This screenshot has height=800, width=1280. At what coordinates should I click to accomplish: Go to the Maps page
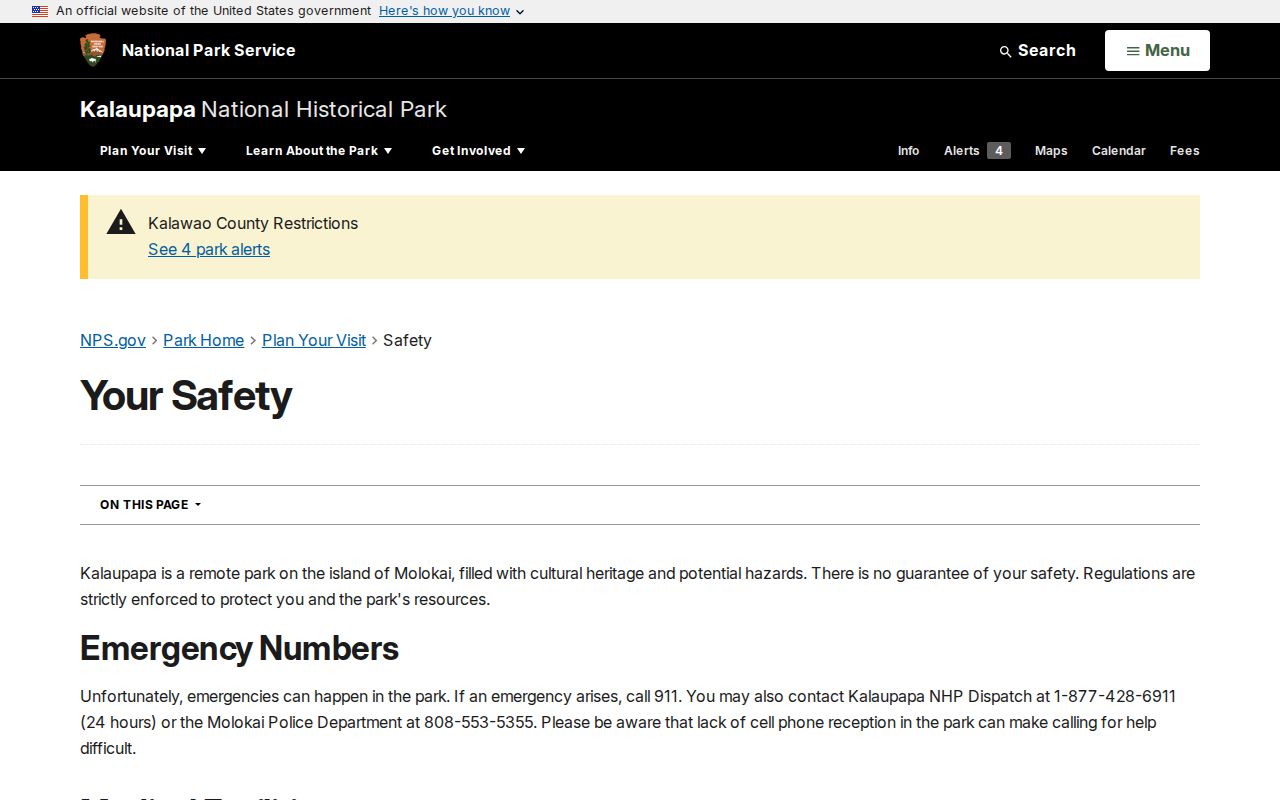(x=1051, y=151)
